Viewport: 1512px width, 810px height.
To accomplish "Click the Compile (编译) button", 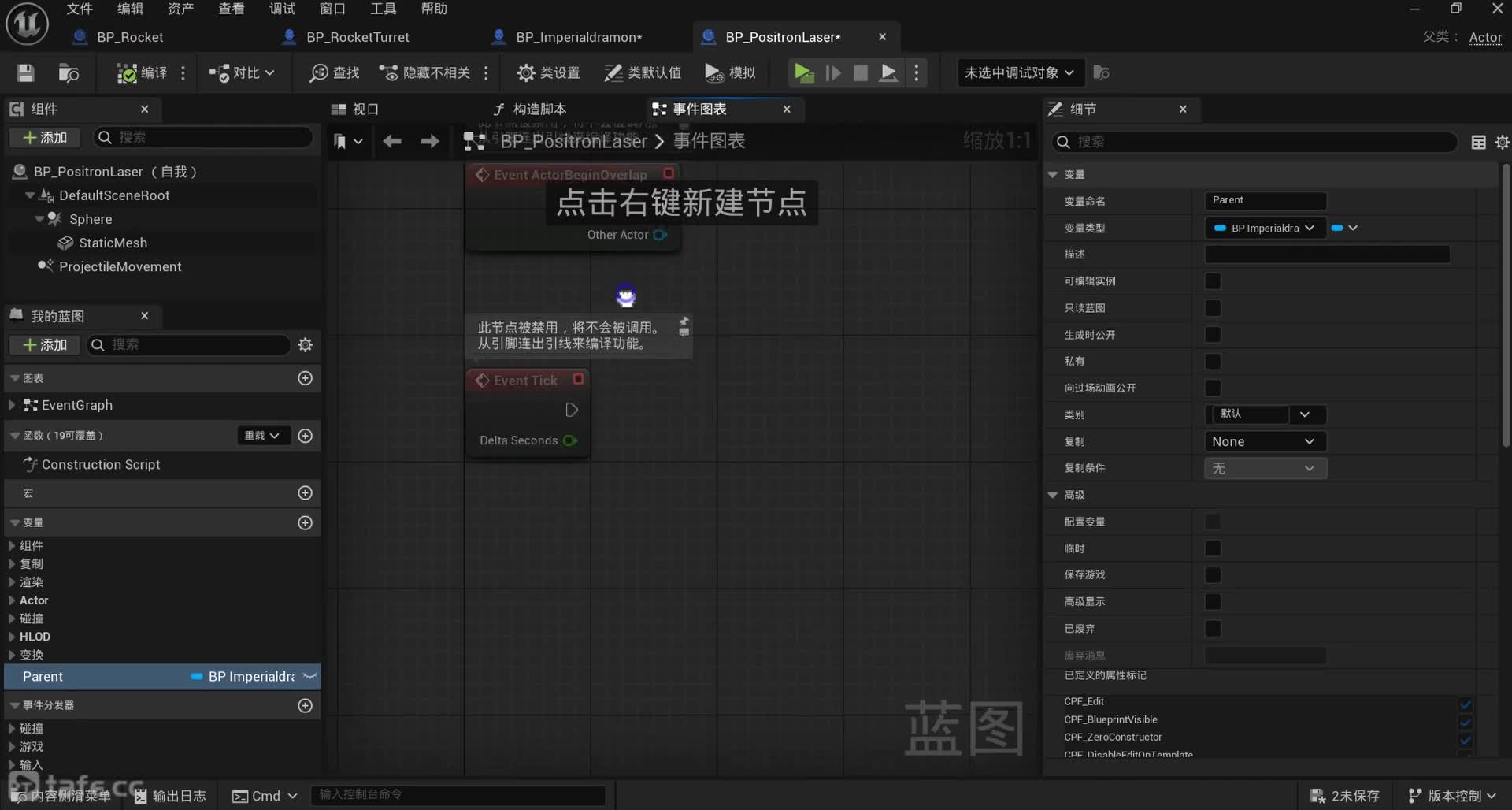I will pyautogui.click(x=143, y=73).
